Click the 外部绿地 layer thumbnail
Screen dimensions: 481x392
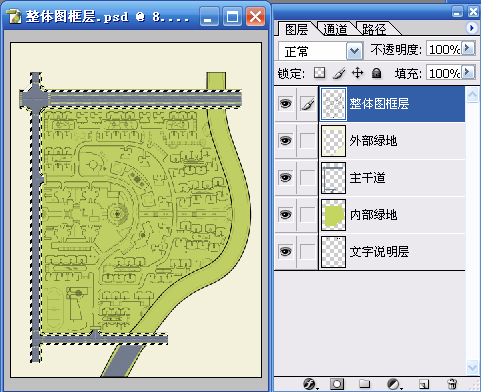[x=333, y=141]
